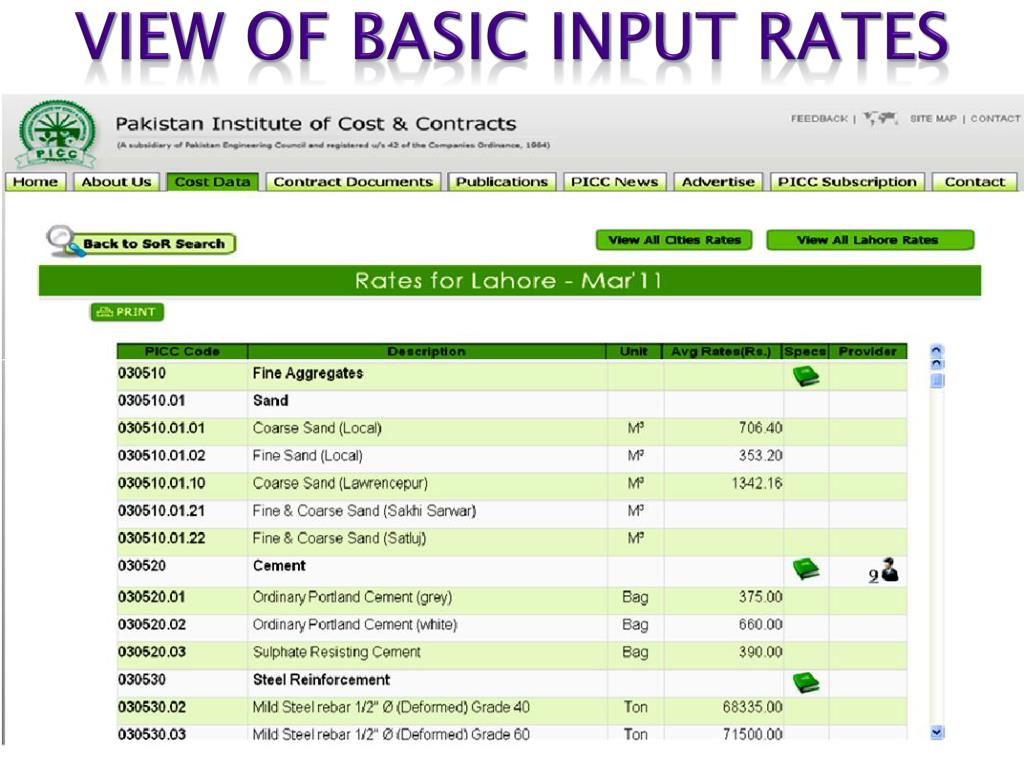Click code 030520.03
The image size is (1024, 768).
point(152,652)
